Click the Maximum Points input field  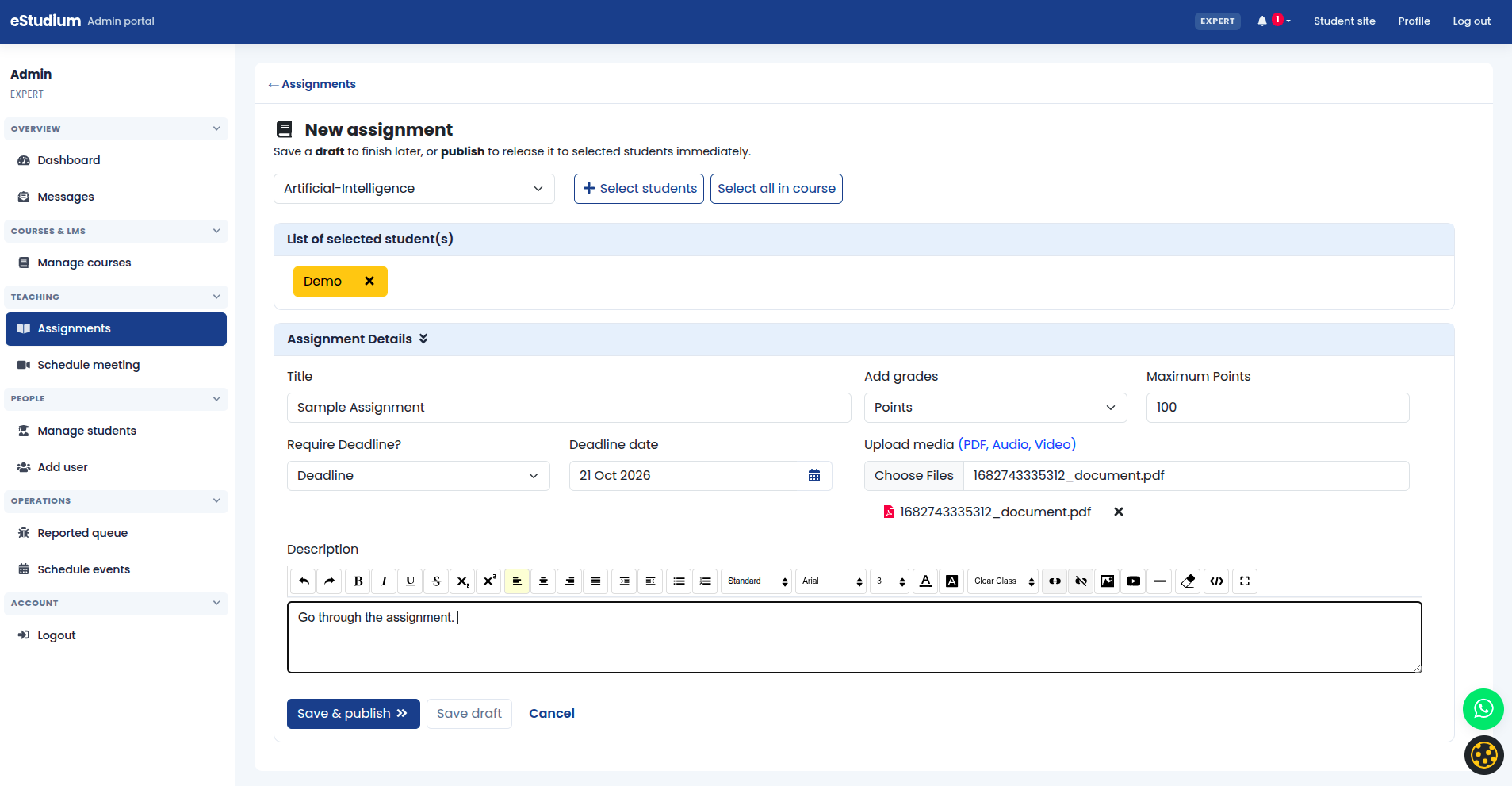click(1277, 408)
